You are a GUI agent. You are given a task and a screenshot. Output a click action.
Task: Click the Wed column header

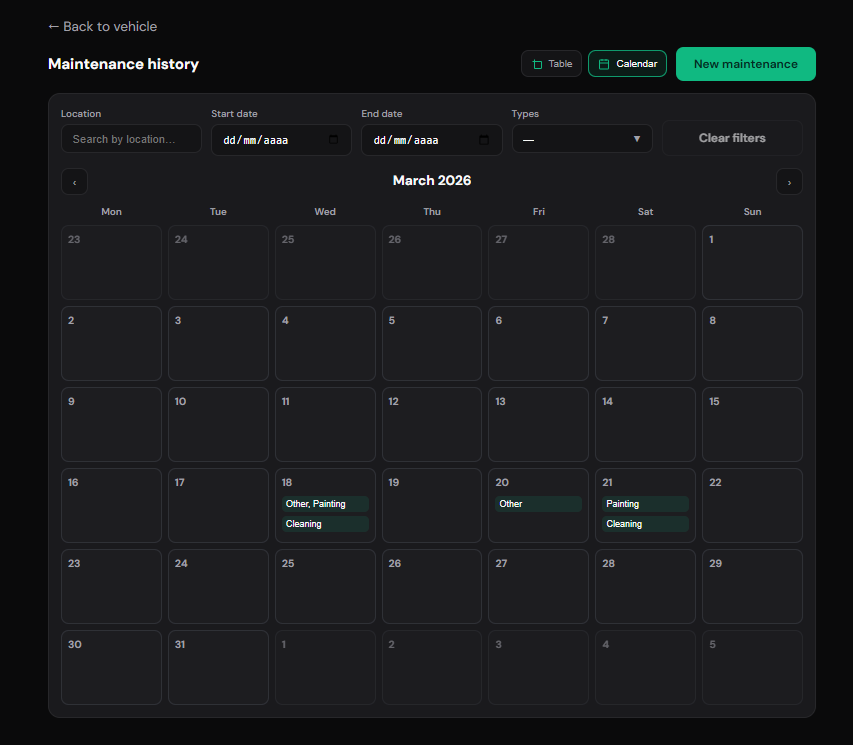point(325,212)
